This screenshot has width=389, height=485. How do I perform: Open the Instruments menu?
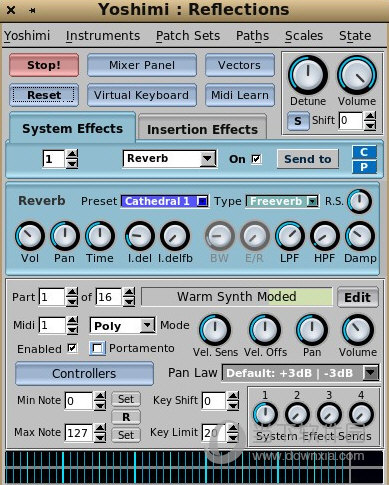coord(103,35)
